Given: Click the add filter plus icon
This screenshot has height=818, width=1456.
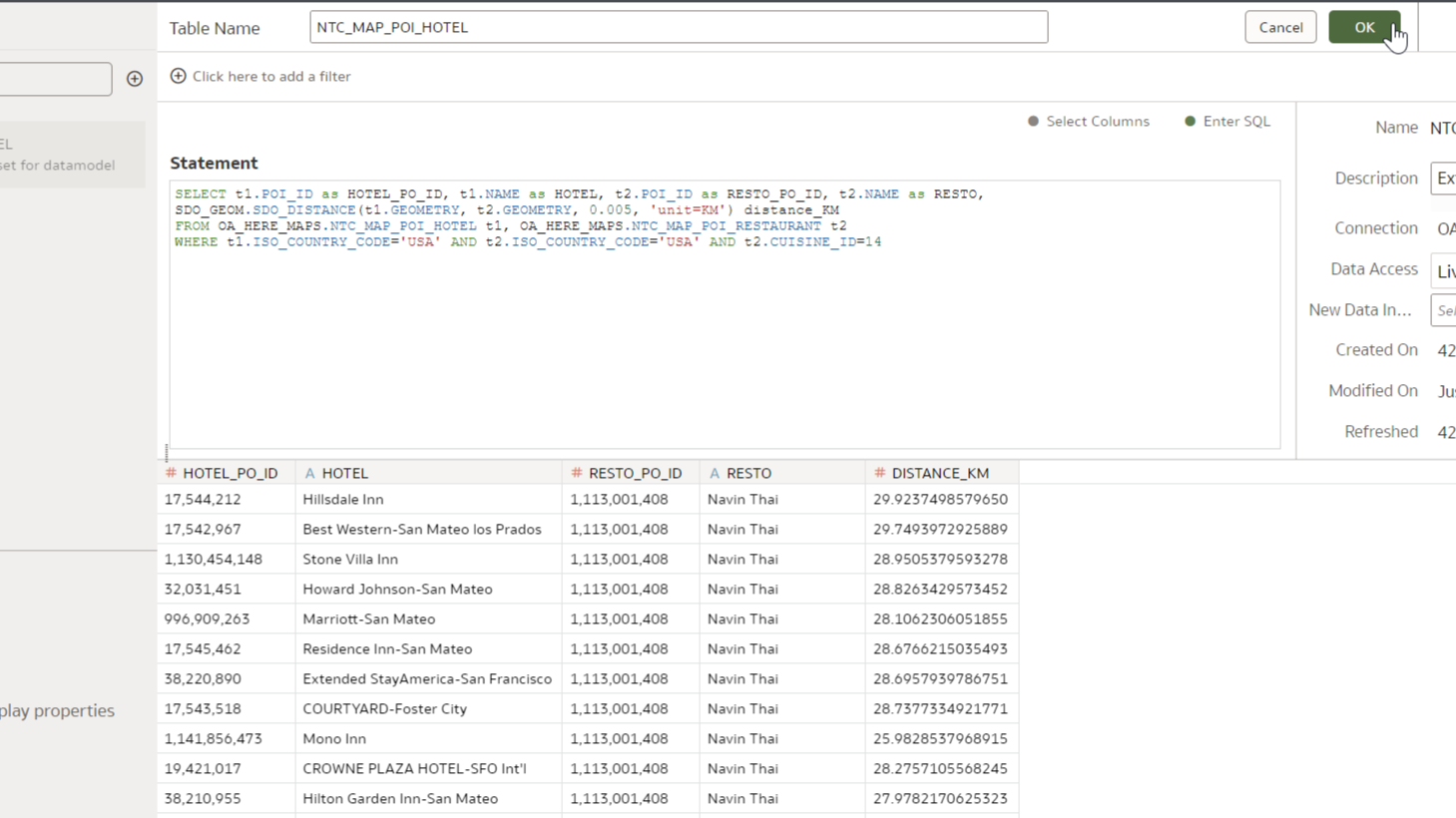Looking at the screenshot, I should pyautogui.click(x=178, y=76).
